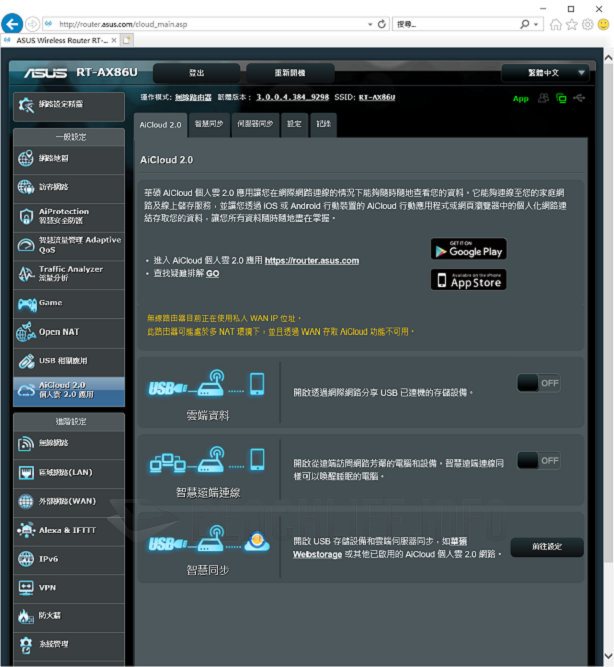The height and width of the screenshot is (667, 614).
Task: Open the network setup wizard icon item
Action: pos(26,105)
